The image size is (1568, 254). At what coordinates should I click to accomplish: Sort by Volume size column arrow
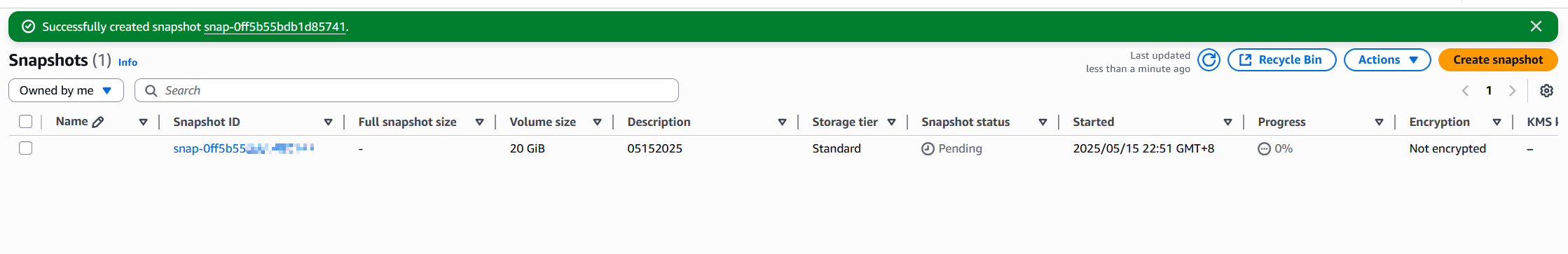(x=597, y=122)
